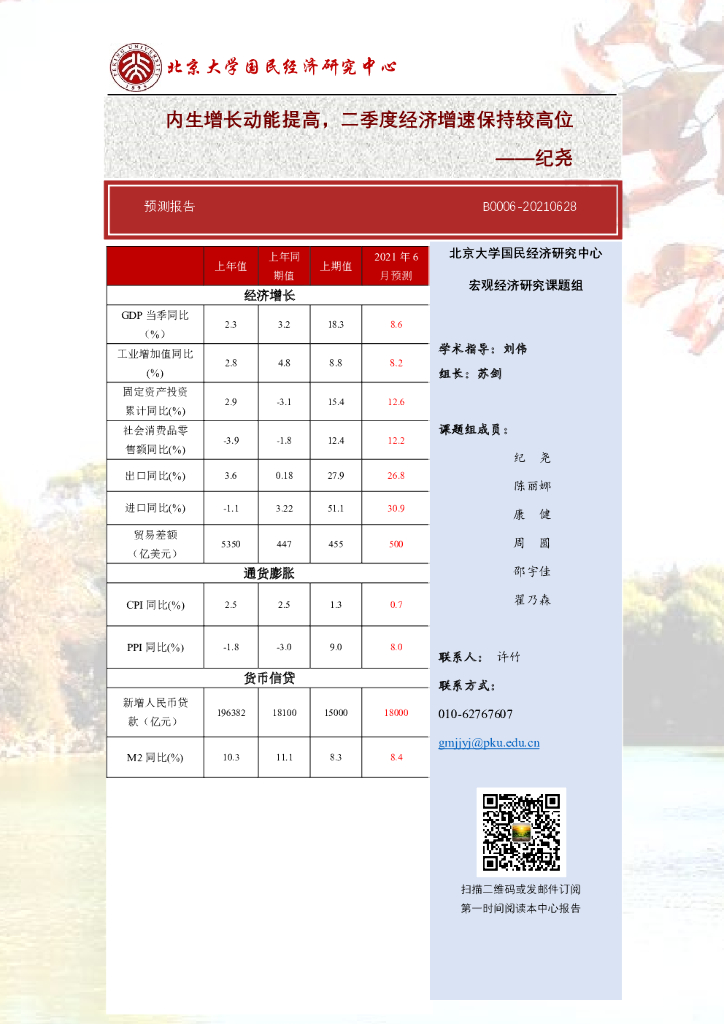Click member name 陈丽娜 in the sidebar
Screen dimensions: 724x1024
pyautogui.click(x=532, y=486)
